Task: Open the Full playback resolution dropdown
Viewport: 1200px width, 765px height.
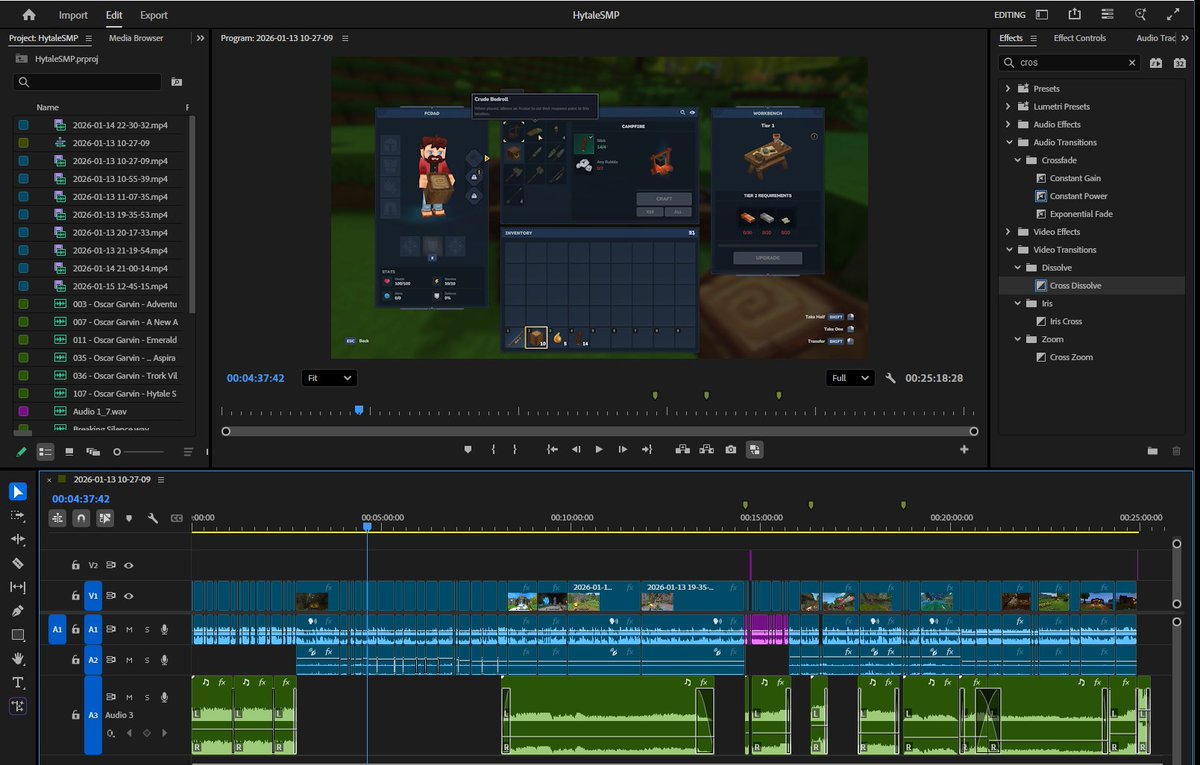Action: tap(850, 379)
